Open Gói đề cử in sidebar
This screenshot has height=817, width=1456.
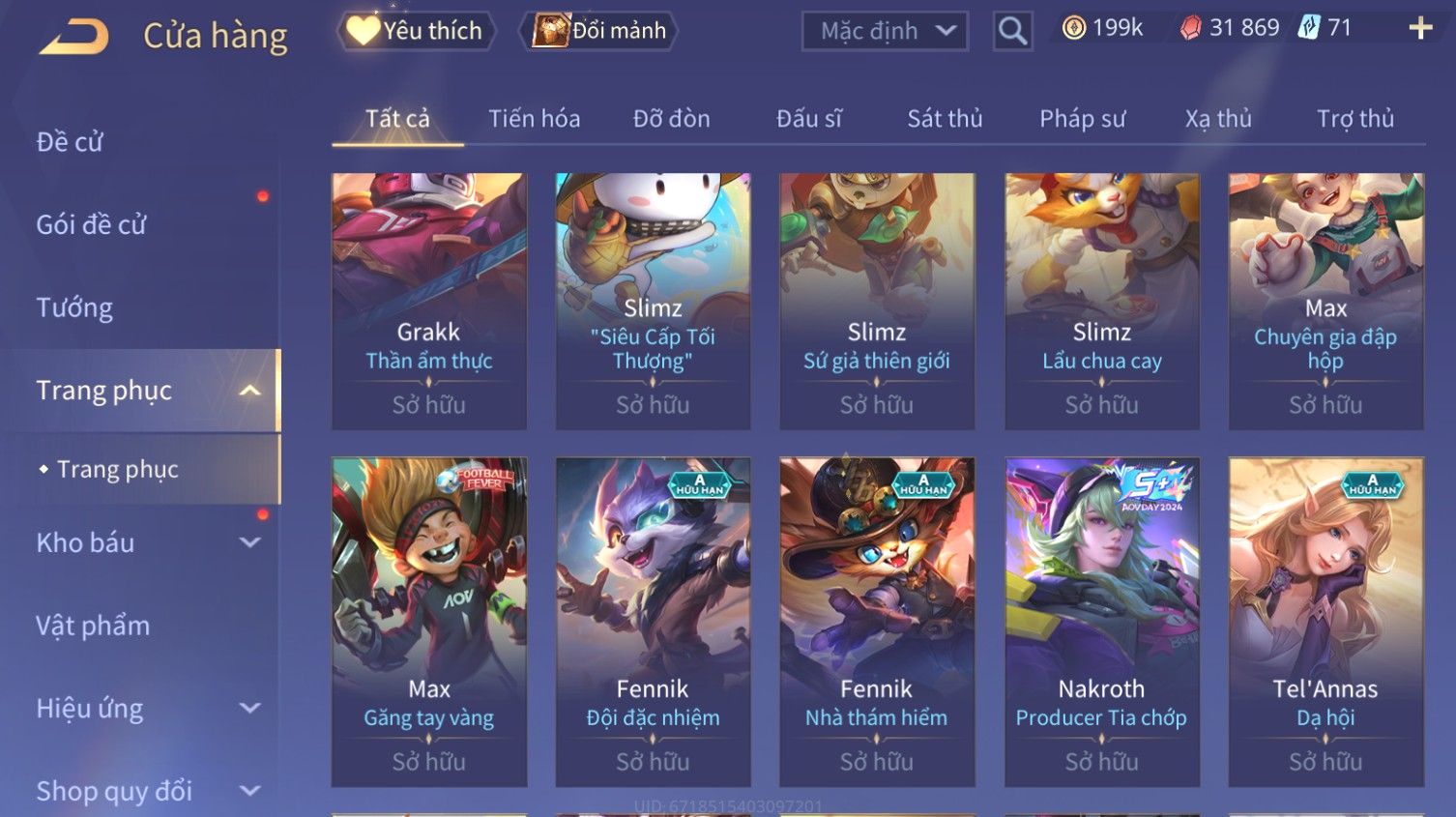pyautogui.click(x=91, y=225)
